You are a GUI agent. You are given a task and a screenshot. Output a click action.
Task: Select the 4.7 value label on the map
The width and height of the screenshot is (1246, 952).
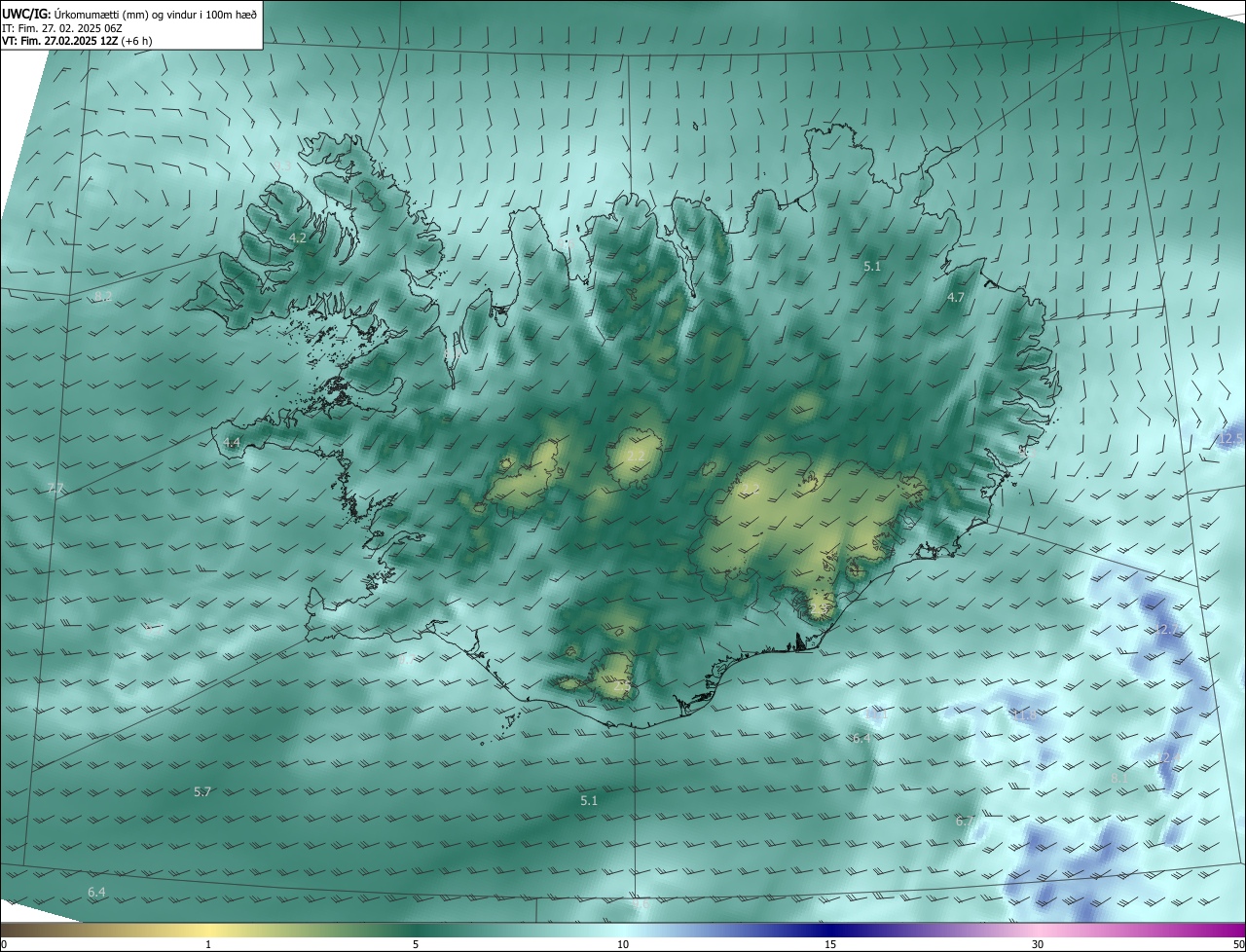click(x=955, y=298)
